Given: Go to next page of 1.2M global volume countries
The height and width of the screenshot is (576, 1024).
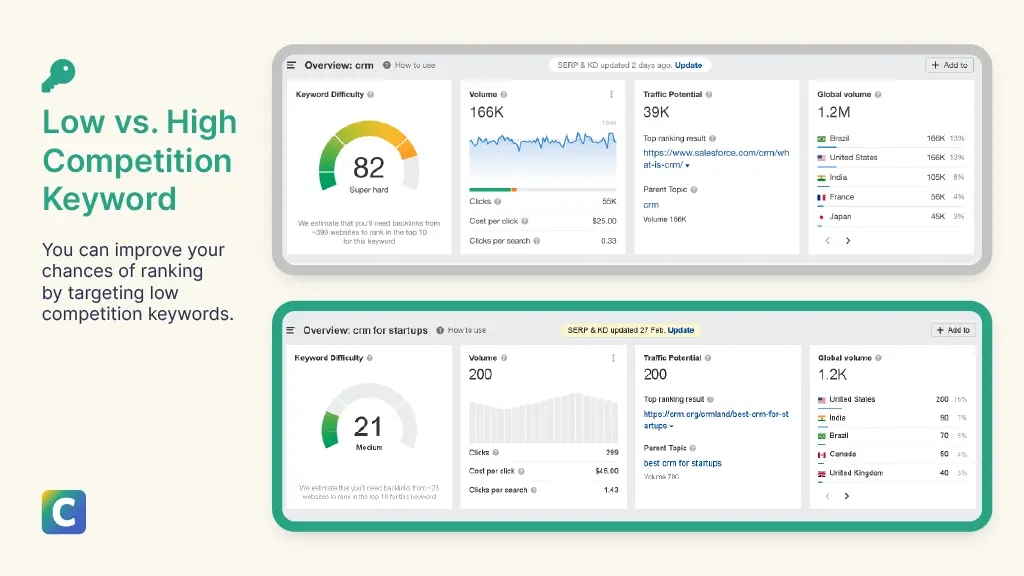Looking at the screenshot, I should tap(848, 241).
